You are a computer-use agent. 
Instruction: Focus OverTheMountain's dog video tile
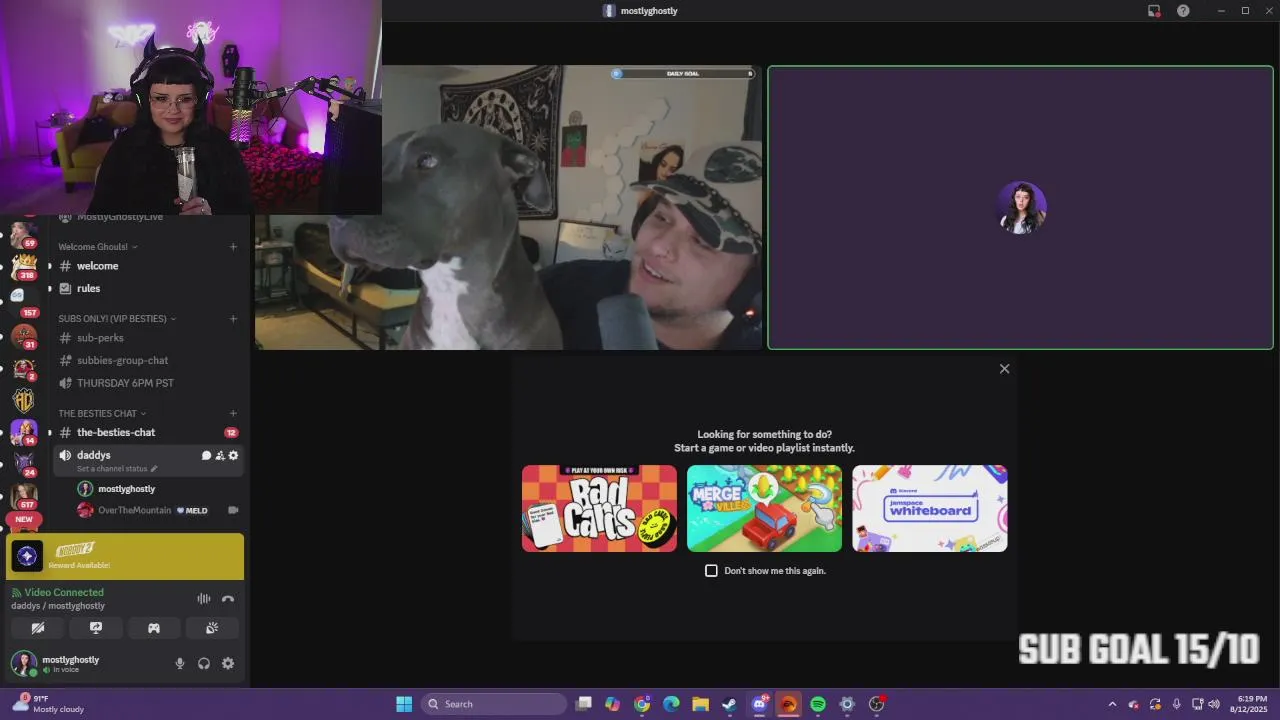508,208
